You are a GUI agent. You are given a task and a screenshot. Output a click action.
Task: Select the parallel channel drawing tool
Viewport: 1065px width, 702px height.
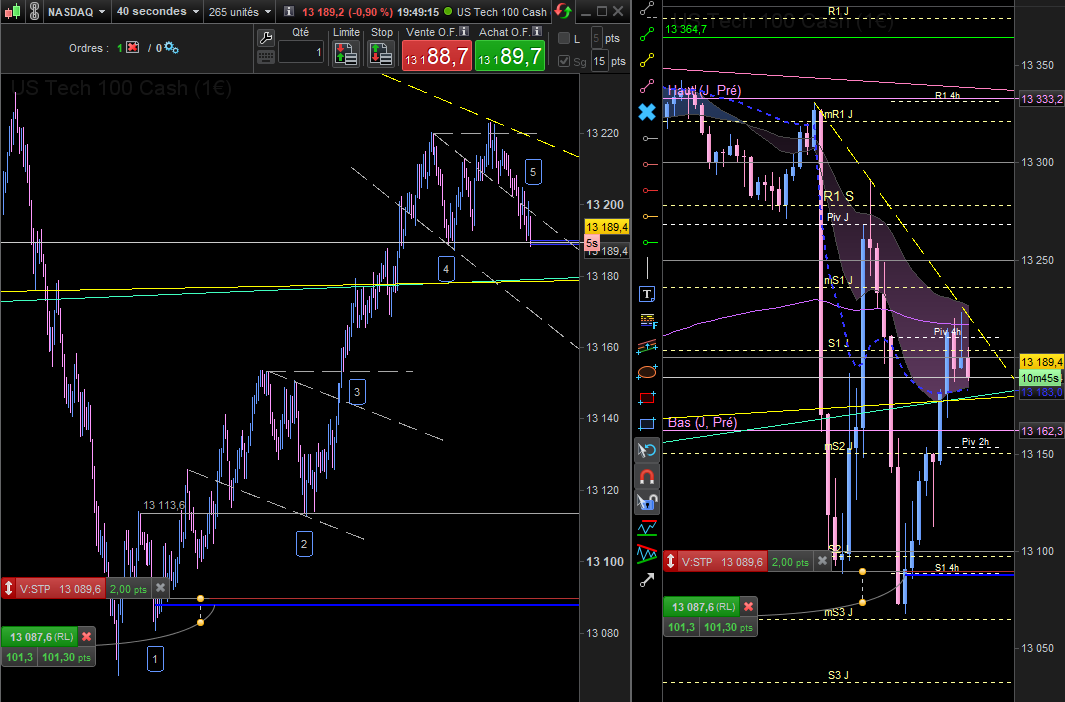pyautogui.click(x=647, y=346)
